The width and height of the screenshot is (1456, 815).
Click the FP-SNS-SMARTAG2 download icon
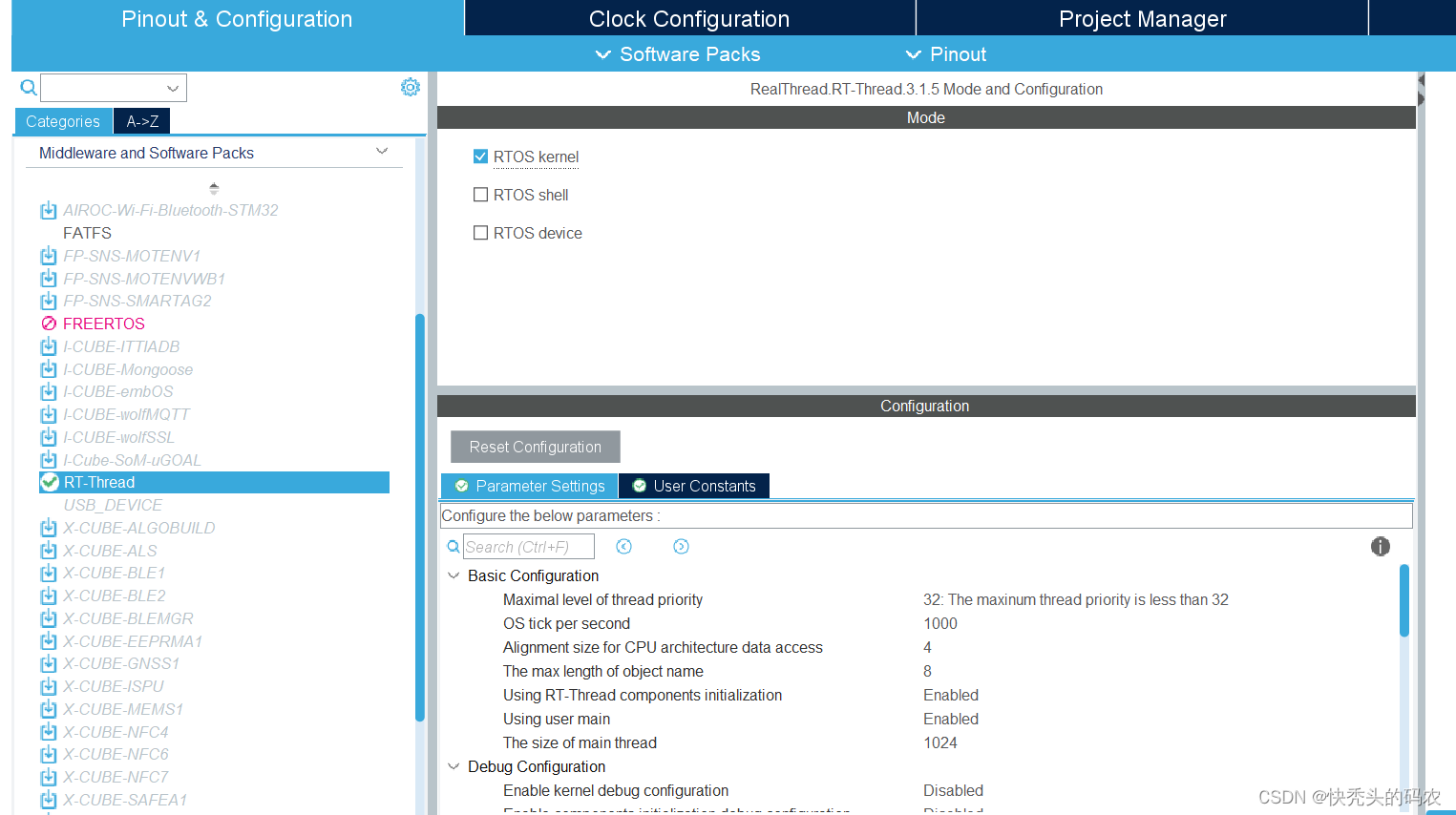[x=49, y=301]
